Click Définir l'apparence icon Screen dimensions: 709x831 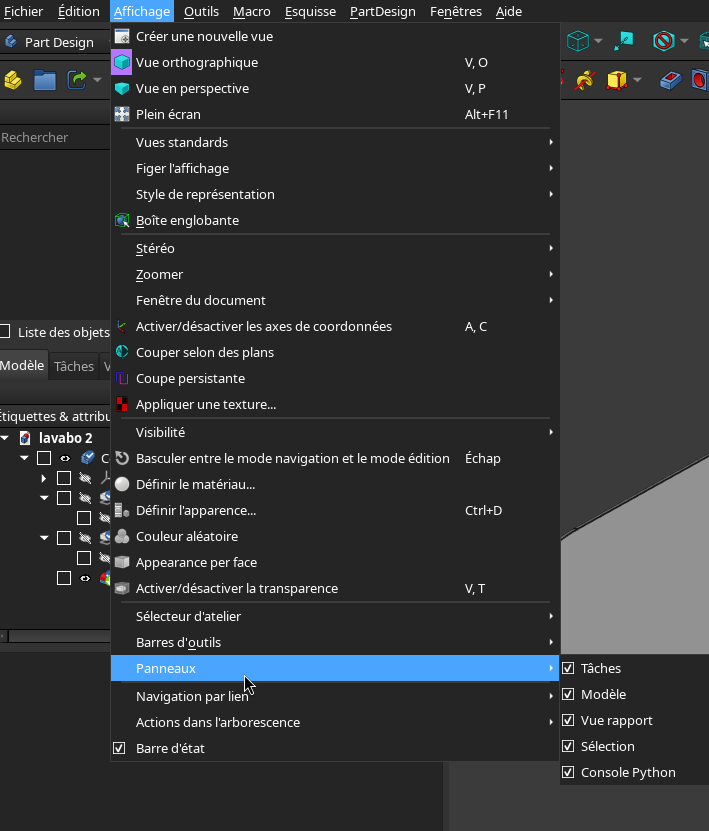pyautogui.click(x=122, y=510)
